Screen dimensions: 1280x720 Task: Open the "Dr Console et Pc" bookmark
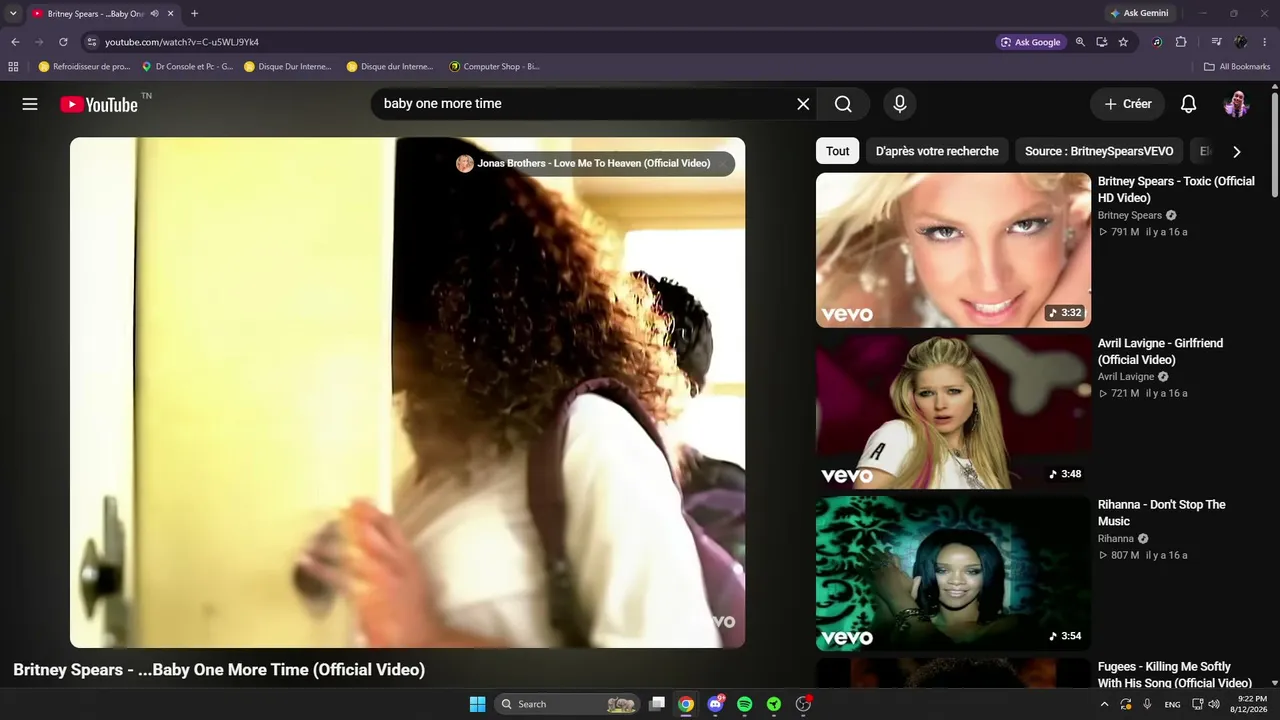(187, 67)
